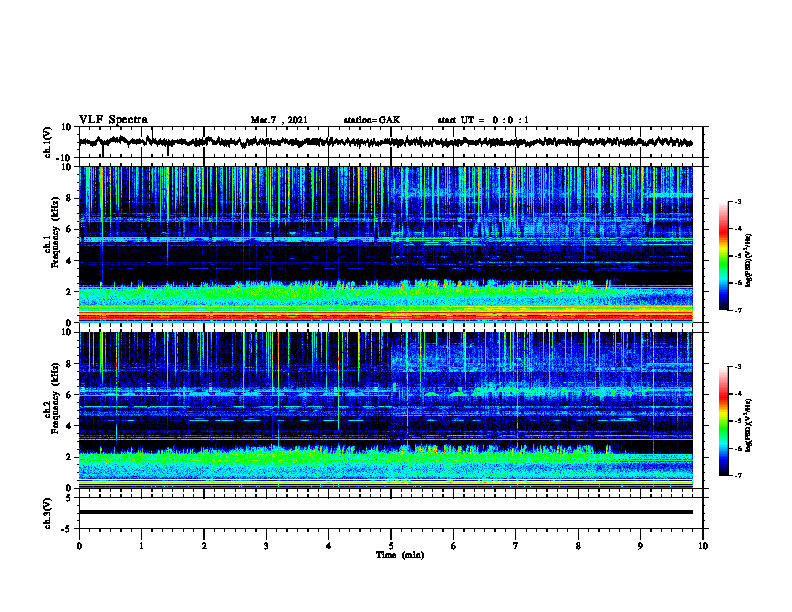Click the "-7" label on ch.1 colorbar
792x612 pixels.
pos(738,310)
